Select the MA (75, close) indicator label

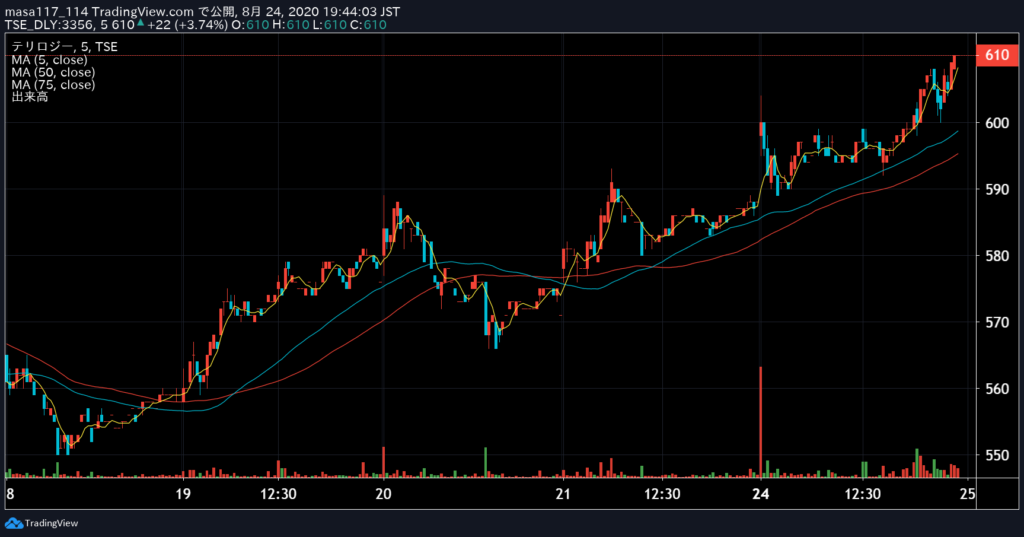click(x=53, y=84)
